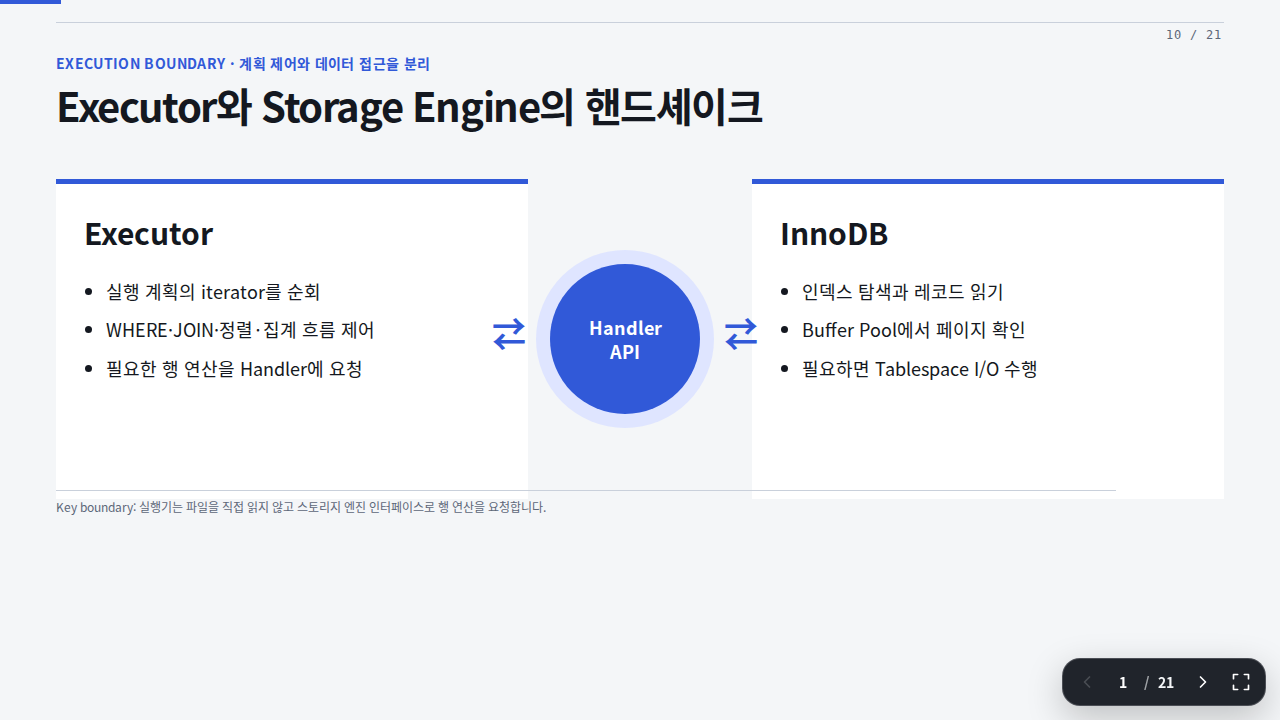Select the '필요한 행 연산을 Handler에 요청' bullet
1280x720 pixels.
pos(234,369)
